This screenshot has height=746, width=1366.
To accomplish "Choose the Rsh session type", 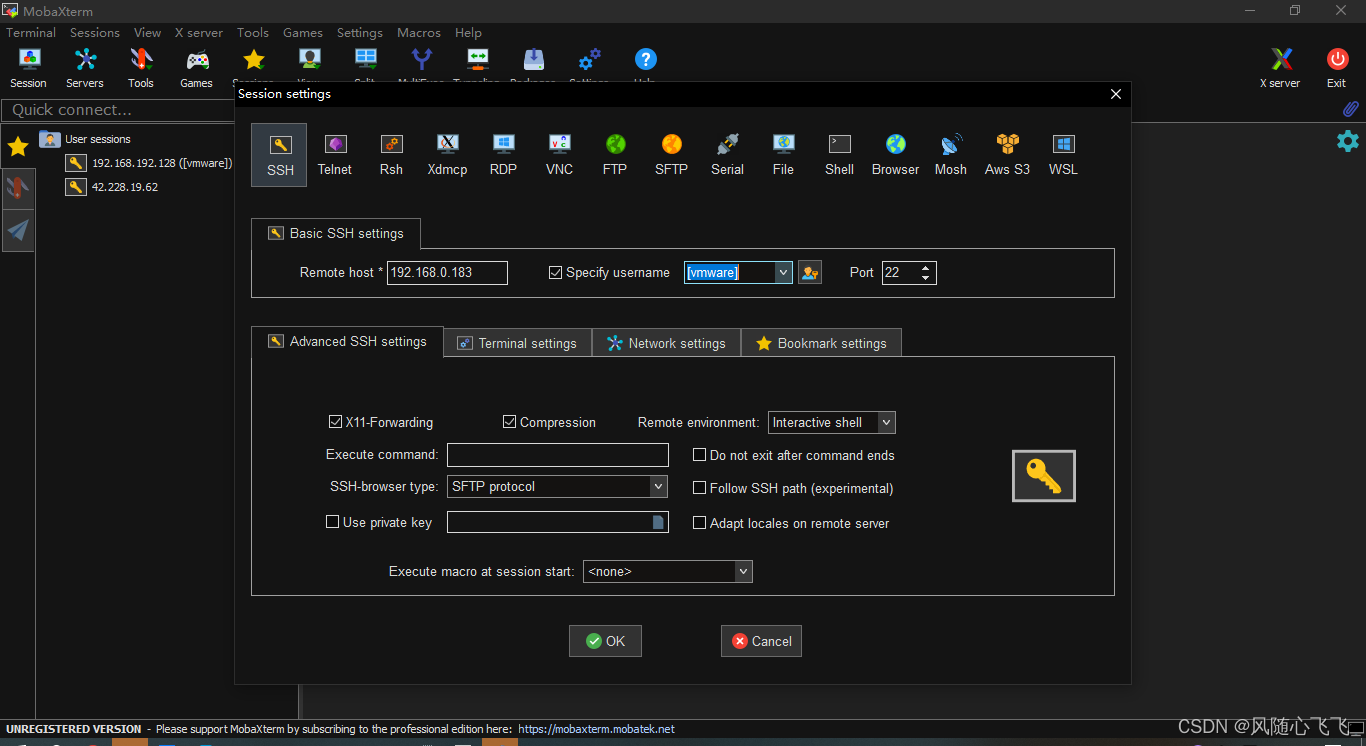I will [391, 155].
